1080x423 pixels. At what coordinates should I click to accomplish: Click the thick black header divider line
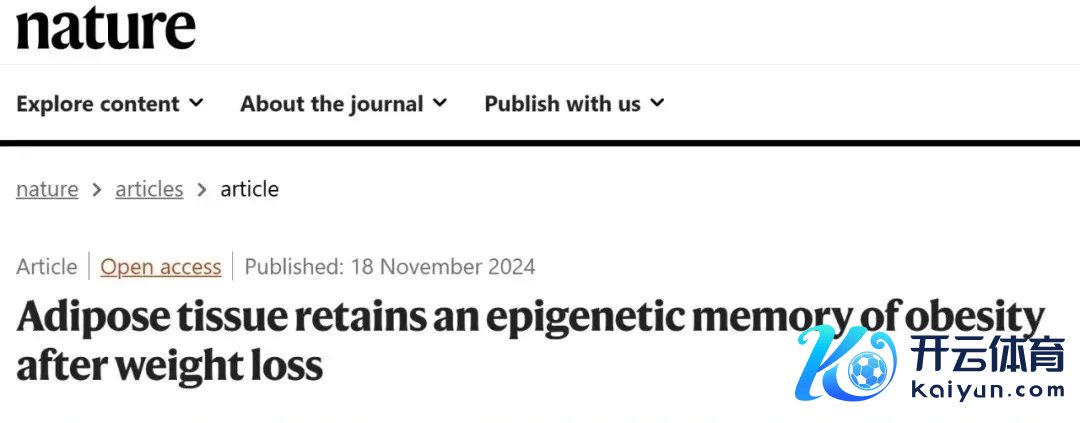(x=540, y=144)
